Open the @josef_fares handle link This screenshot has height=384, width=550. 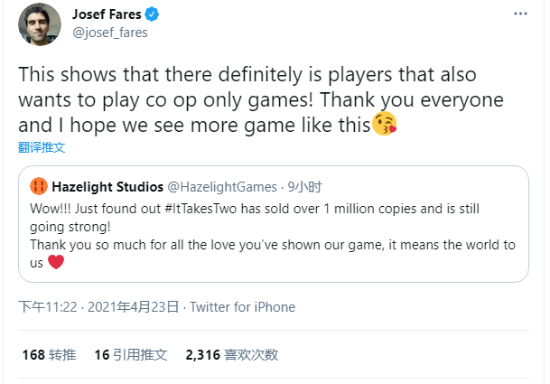coord(110,33)
